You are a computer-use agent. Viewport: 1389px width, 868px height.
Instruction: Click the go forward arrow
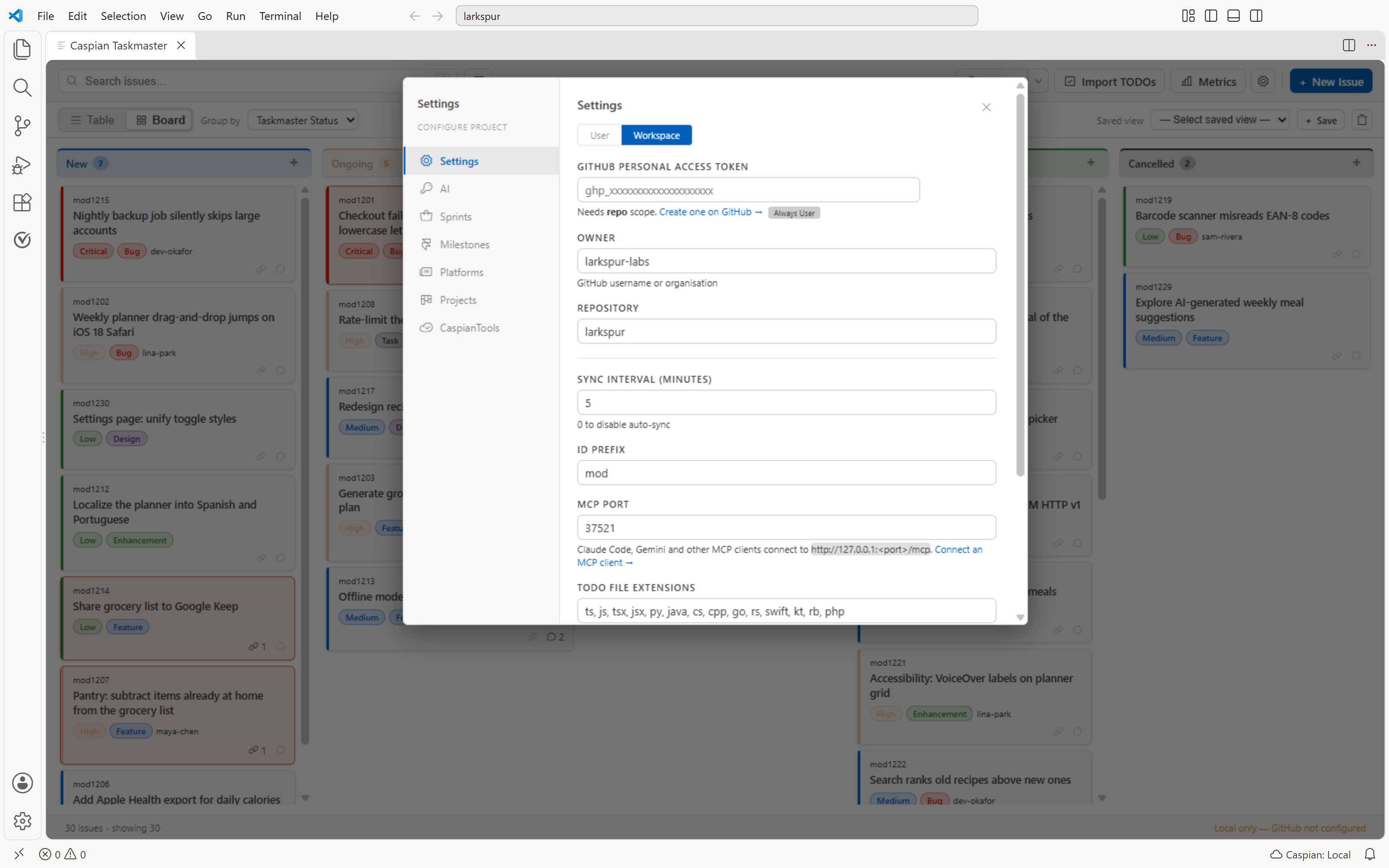[x=438, y=16]
